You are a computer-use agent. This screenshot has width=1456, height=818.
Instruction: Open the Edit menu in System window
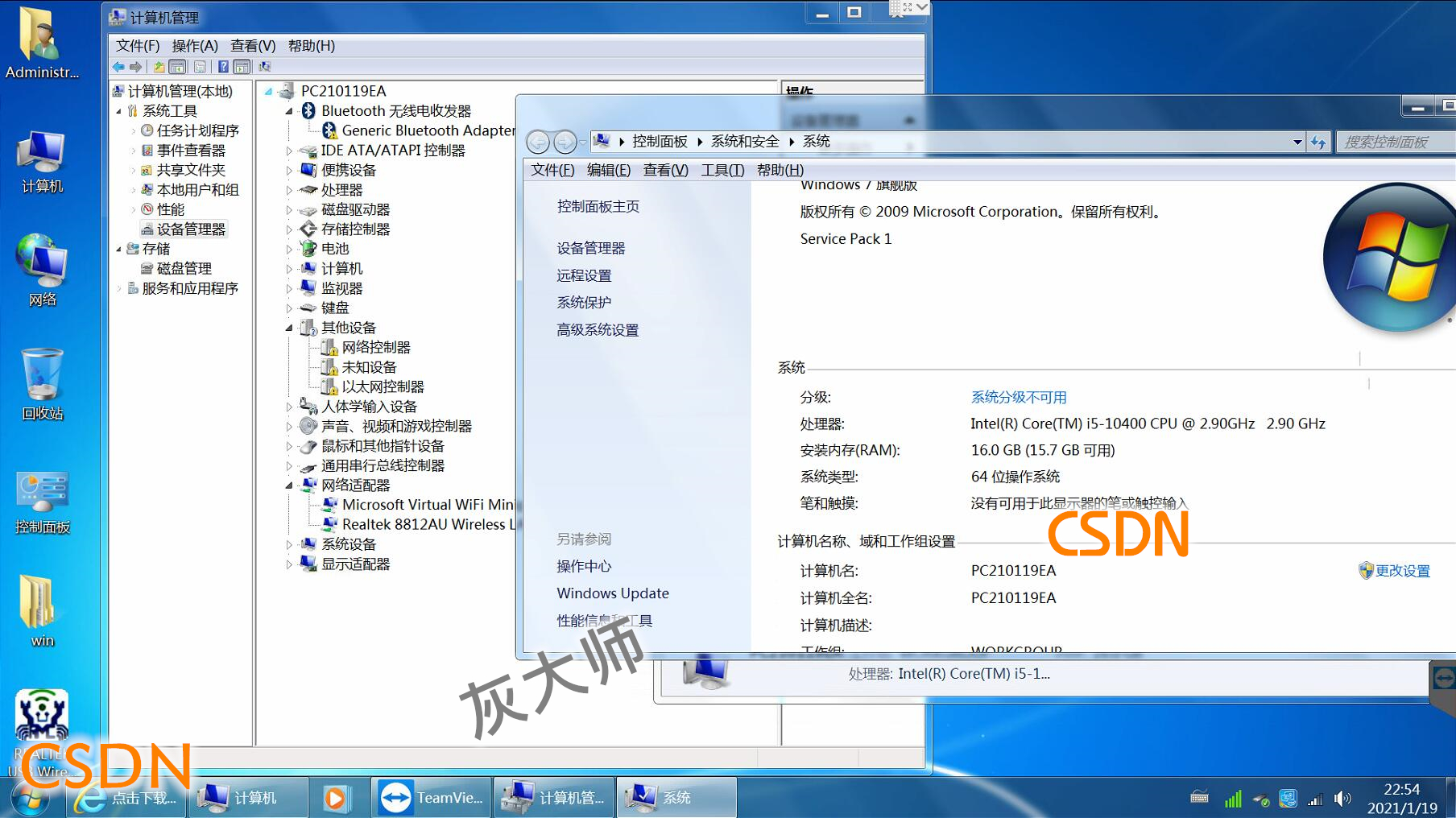609,170
